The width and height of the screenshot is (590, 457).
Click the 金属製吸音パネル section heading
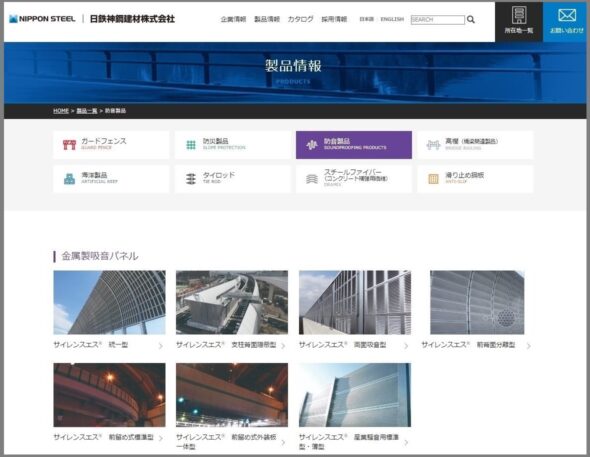pos(100,256)
